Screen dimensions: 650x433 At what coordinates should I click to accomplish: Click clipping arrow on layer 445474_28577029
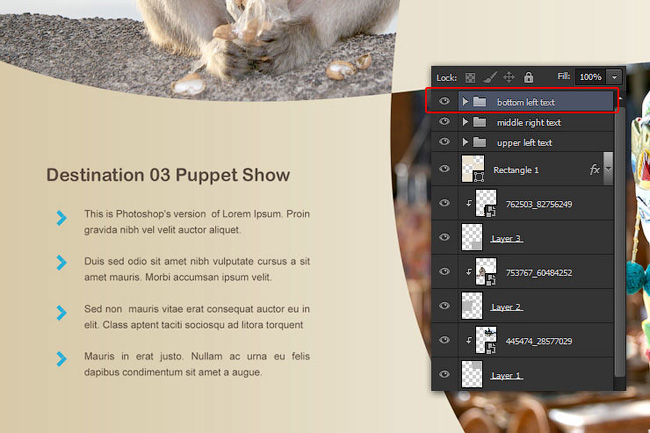coord(468,340)
